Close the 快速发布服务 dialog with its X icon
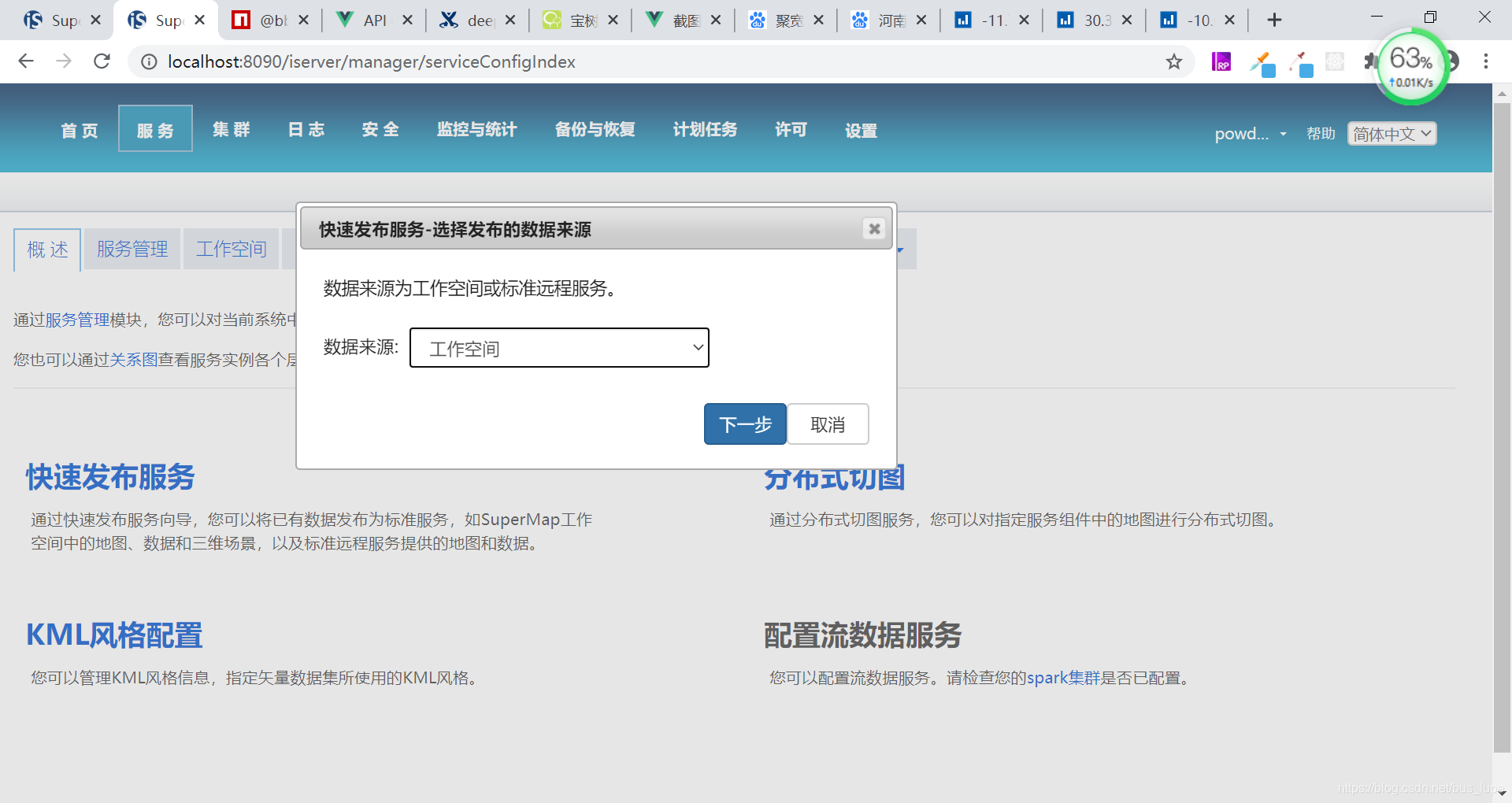The height and width of the screenshot is (803, 1512). point(874,229)
